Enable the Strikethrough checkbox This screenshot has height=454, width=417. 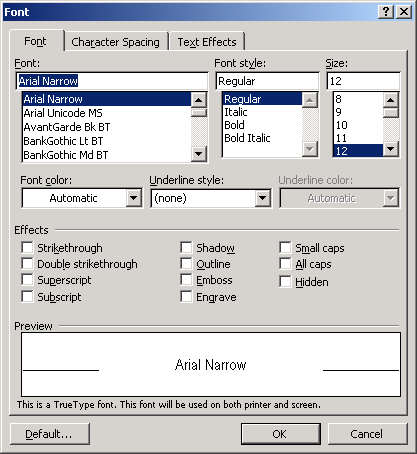pos(27,248)
